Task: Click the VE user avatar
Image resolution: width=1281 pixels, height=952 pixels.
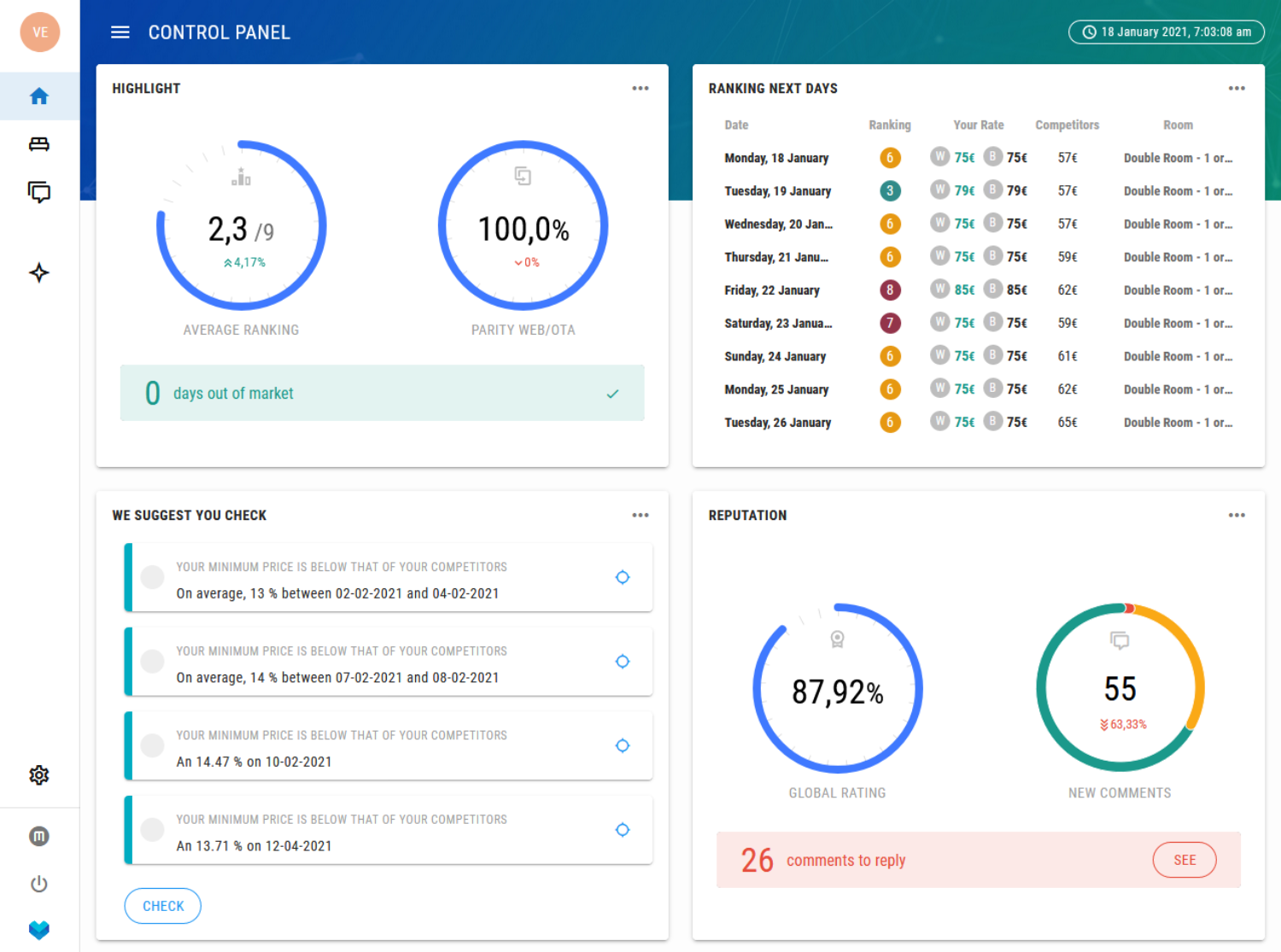Action: pos(40,32)
